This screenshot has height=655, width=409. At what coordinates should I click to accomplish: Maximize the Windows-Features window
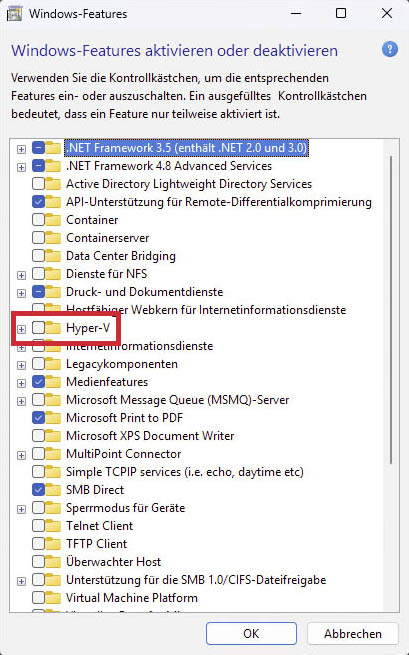point(341,13)
